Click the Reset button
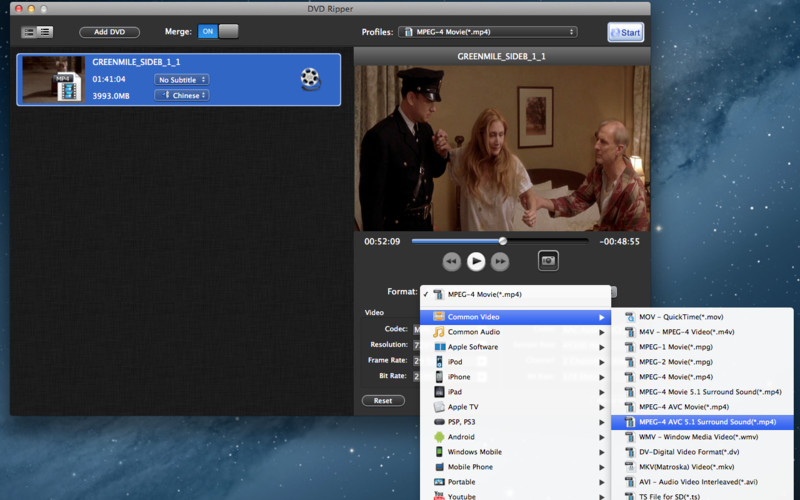Screen dimensions: 800x500 click(383, 401)
